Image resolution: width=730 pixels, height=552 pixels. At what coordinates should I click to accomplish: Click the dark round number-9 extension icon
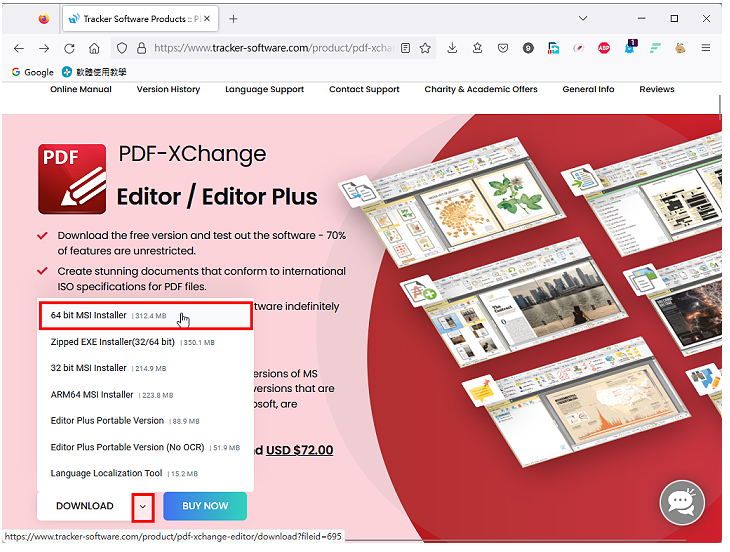pos(528,48)
